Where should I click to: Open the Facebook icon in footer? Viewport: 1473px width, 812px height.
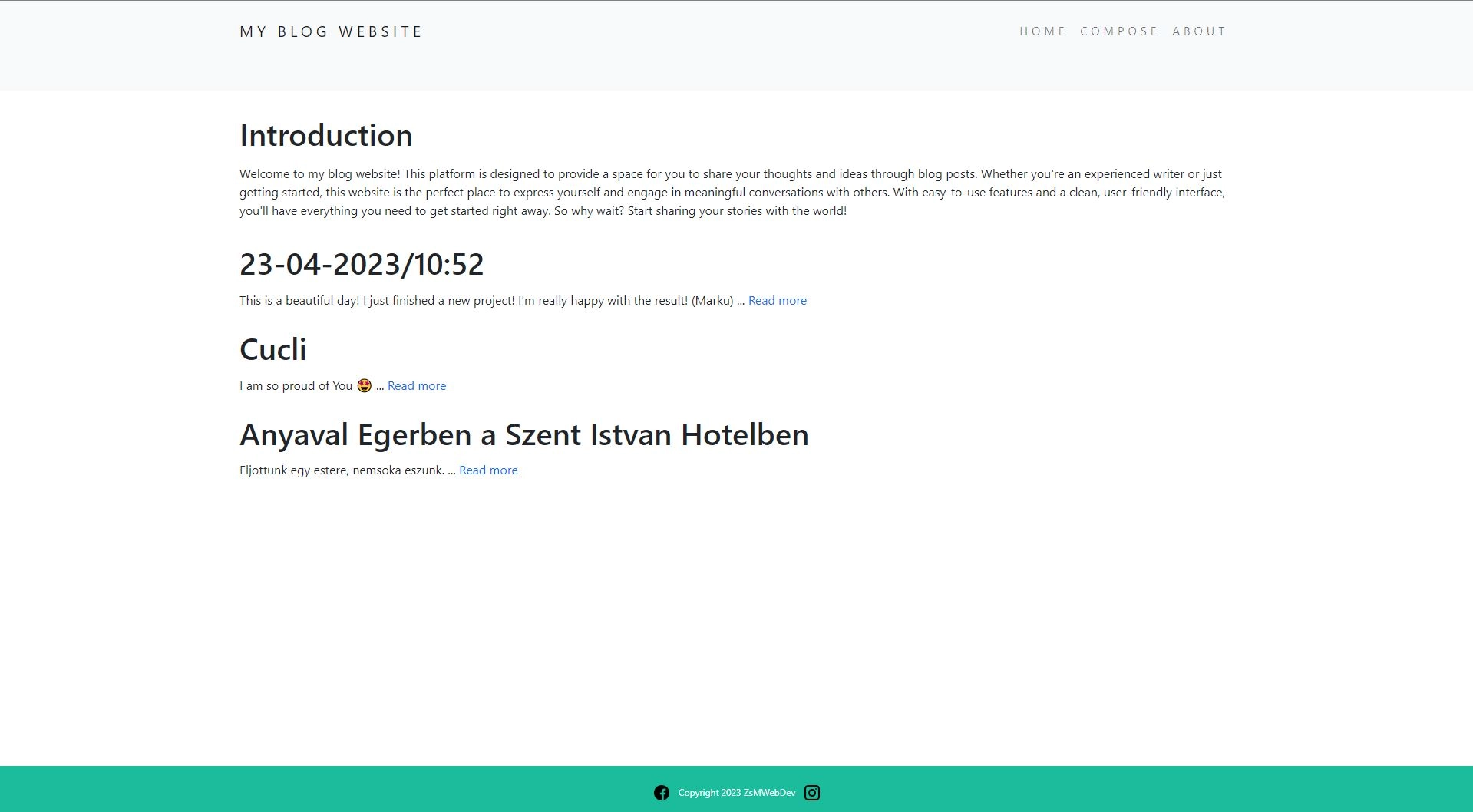click(x=661, y=793)
